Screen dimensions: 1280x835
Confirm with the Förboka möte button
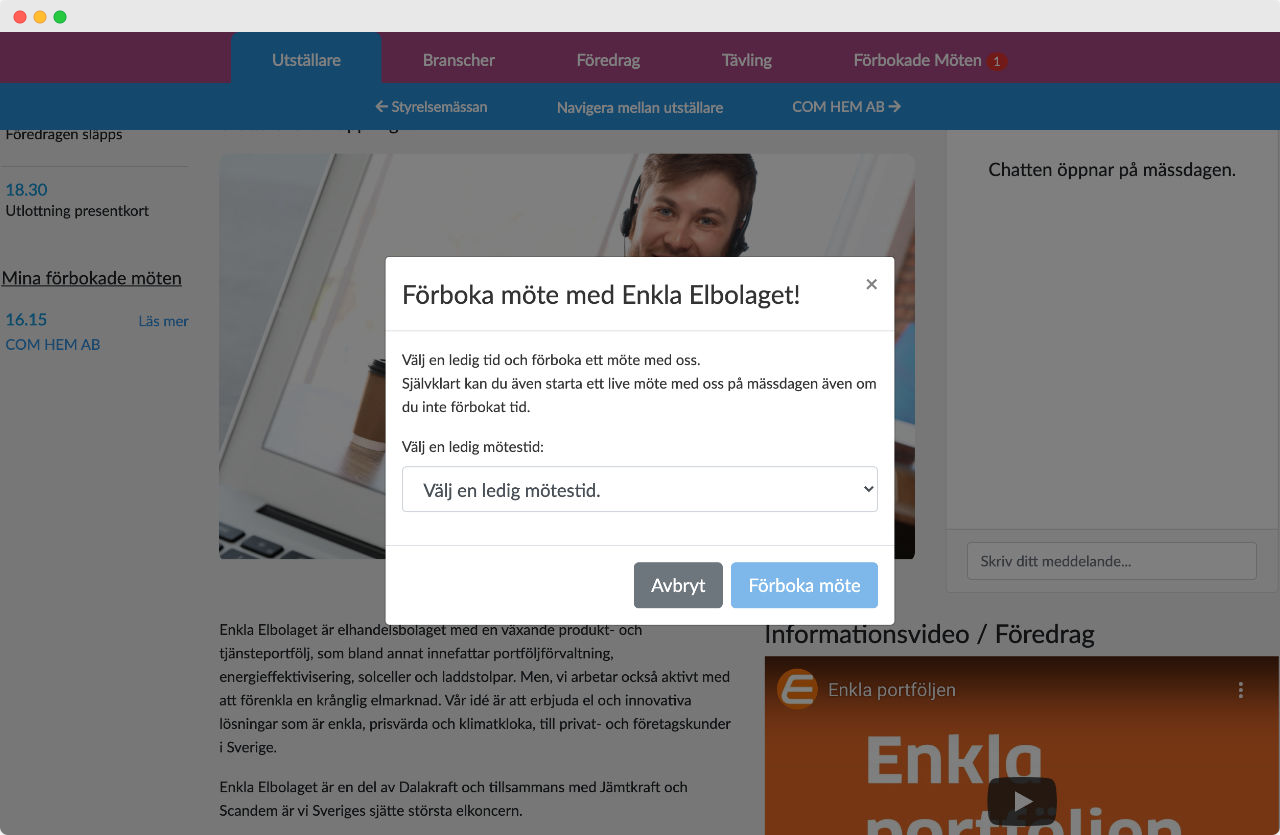pos(804,585)
